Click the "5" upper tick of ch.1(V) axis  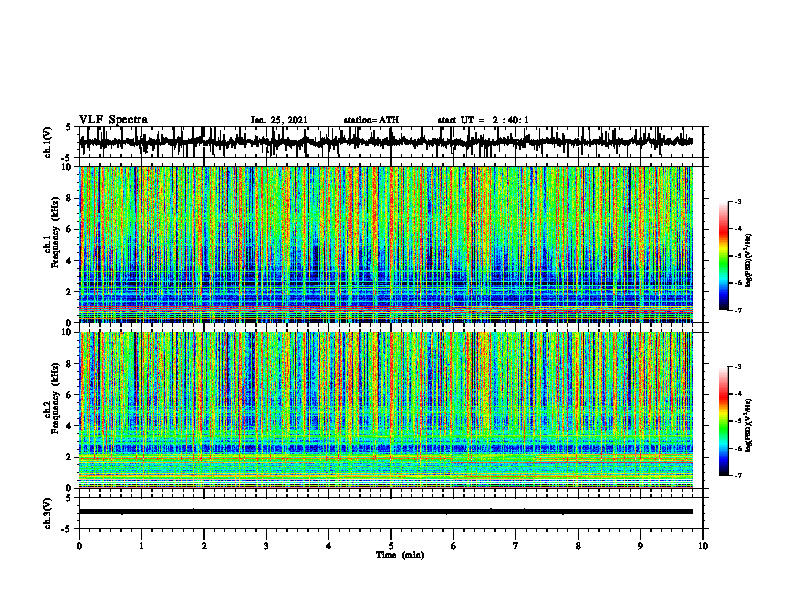(69, 128)
